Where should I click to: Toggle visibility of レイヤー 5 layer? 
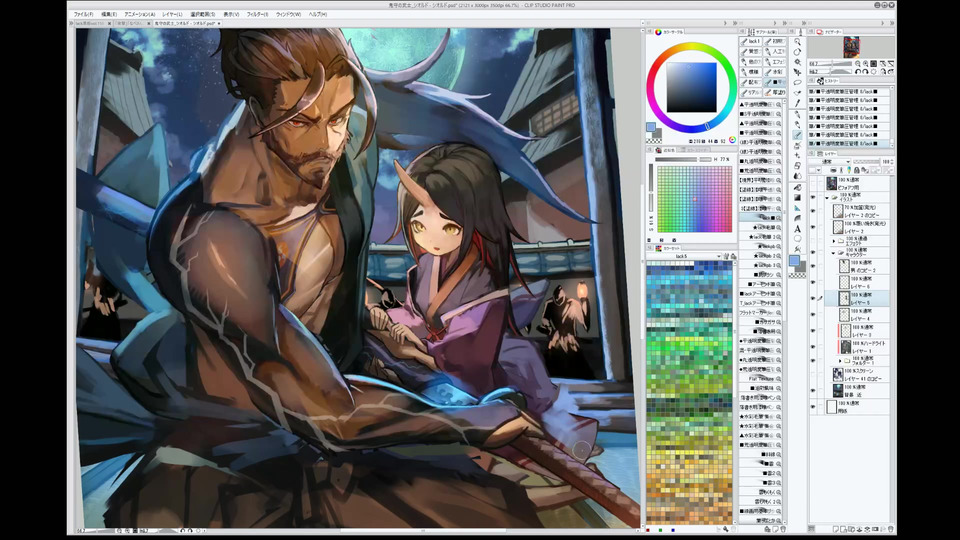tap(813, 298)
